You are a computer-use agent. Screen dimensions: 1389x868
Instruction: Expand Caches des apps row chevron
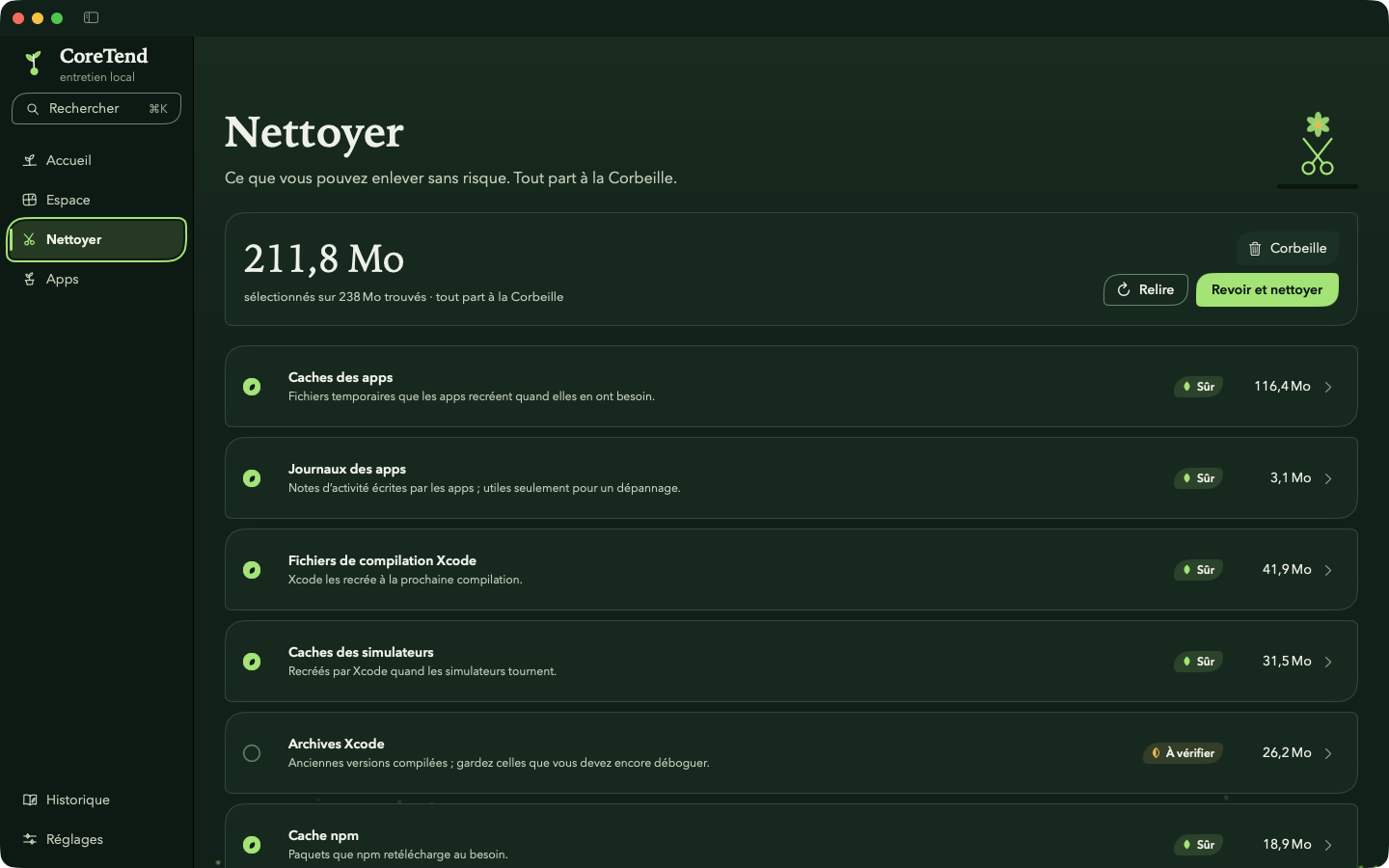[x=1328, y=387]
